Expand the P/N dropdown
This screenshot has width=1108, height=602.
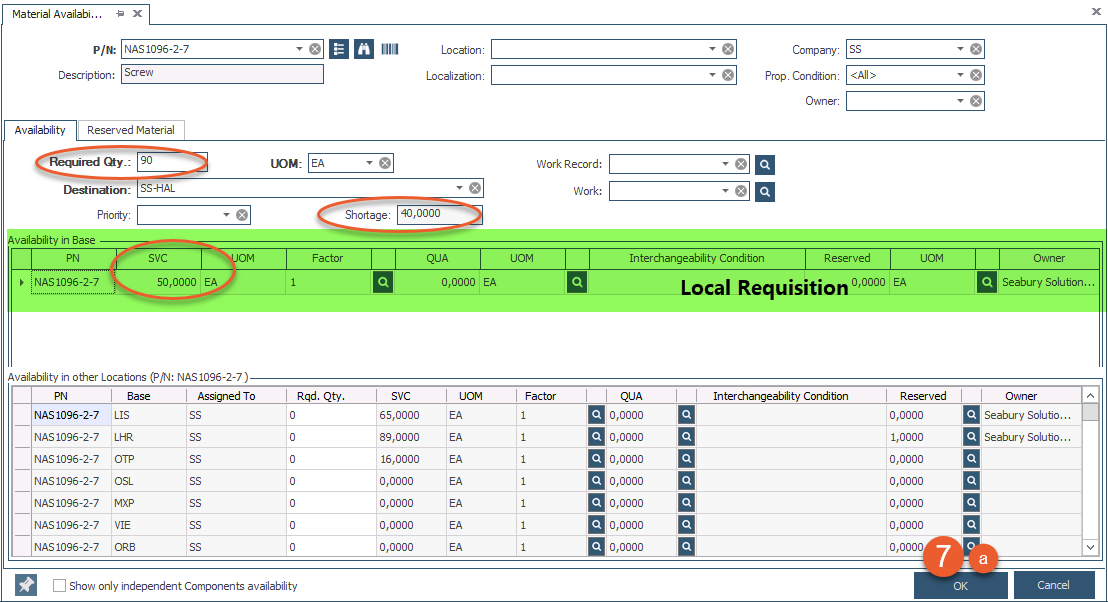tap(299, 49)
